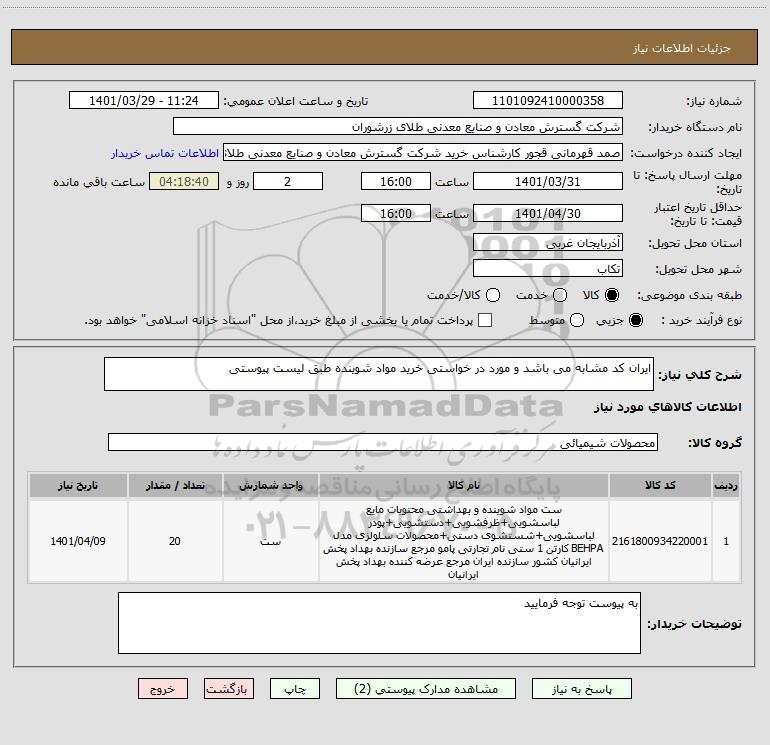The image size is (770, 745).
Task: Click the چاپ print button
Action: (295, 689)
